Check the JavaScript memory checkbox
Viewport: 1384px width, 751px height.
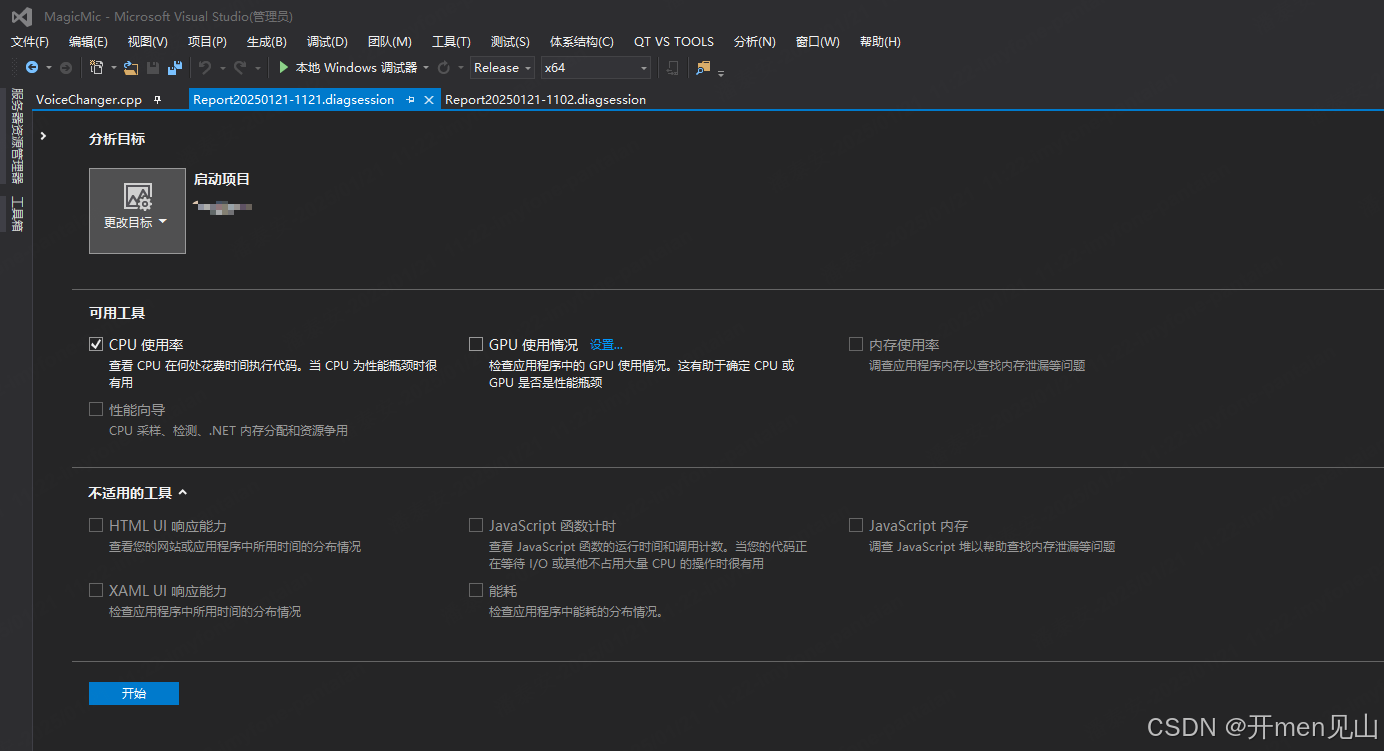pos(856,525)
